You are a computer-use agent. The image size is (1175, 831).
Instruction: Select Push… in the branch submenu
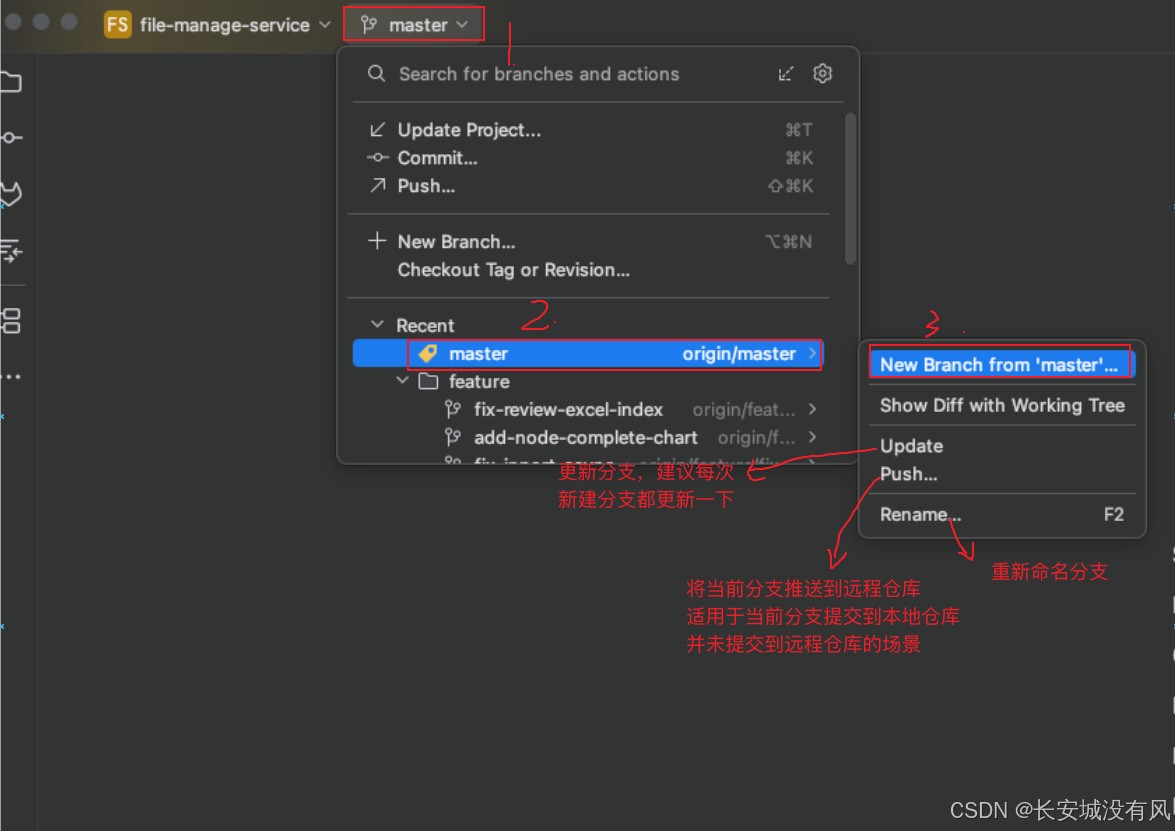pos(1002,474)
